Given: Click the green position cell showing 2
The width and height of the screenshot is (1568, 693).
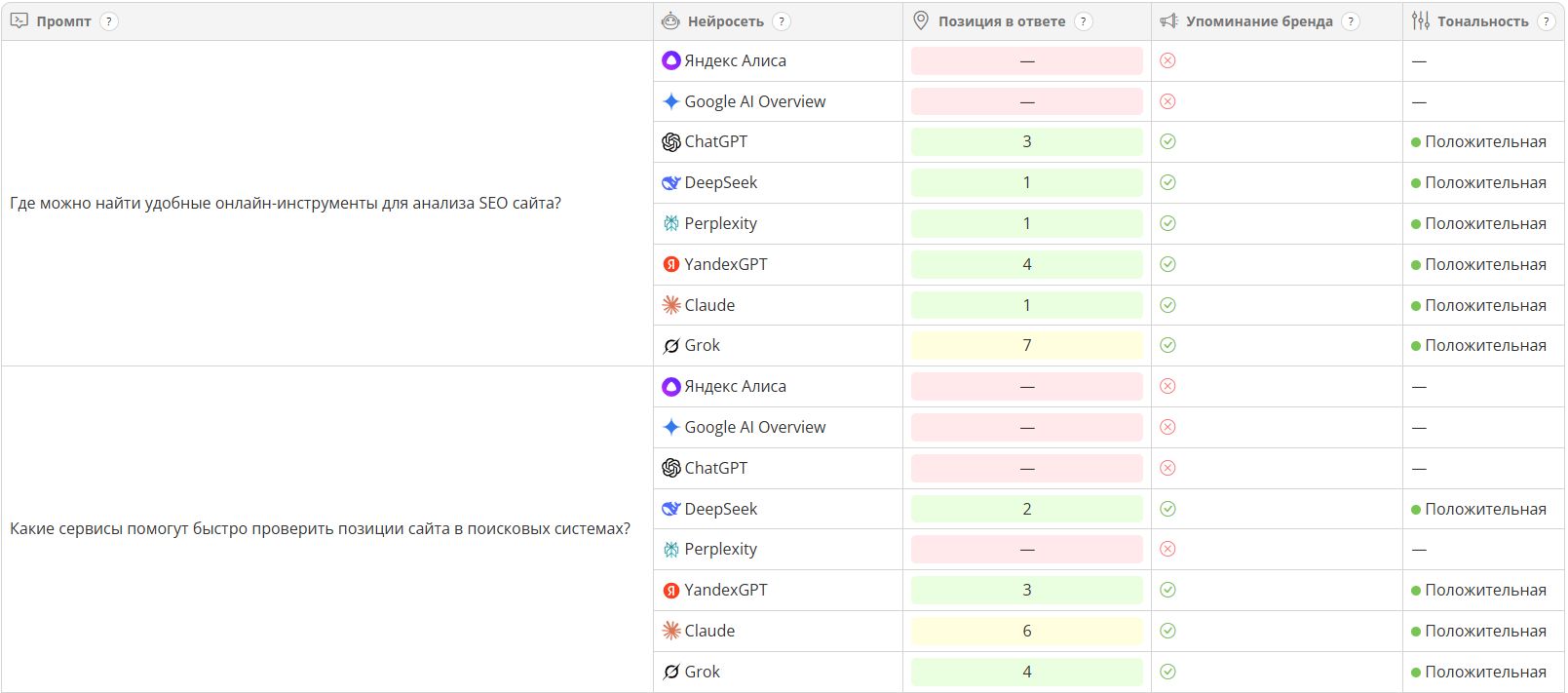Looking at the screenshot, I should coord(1026,509).
